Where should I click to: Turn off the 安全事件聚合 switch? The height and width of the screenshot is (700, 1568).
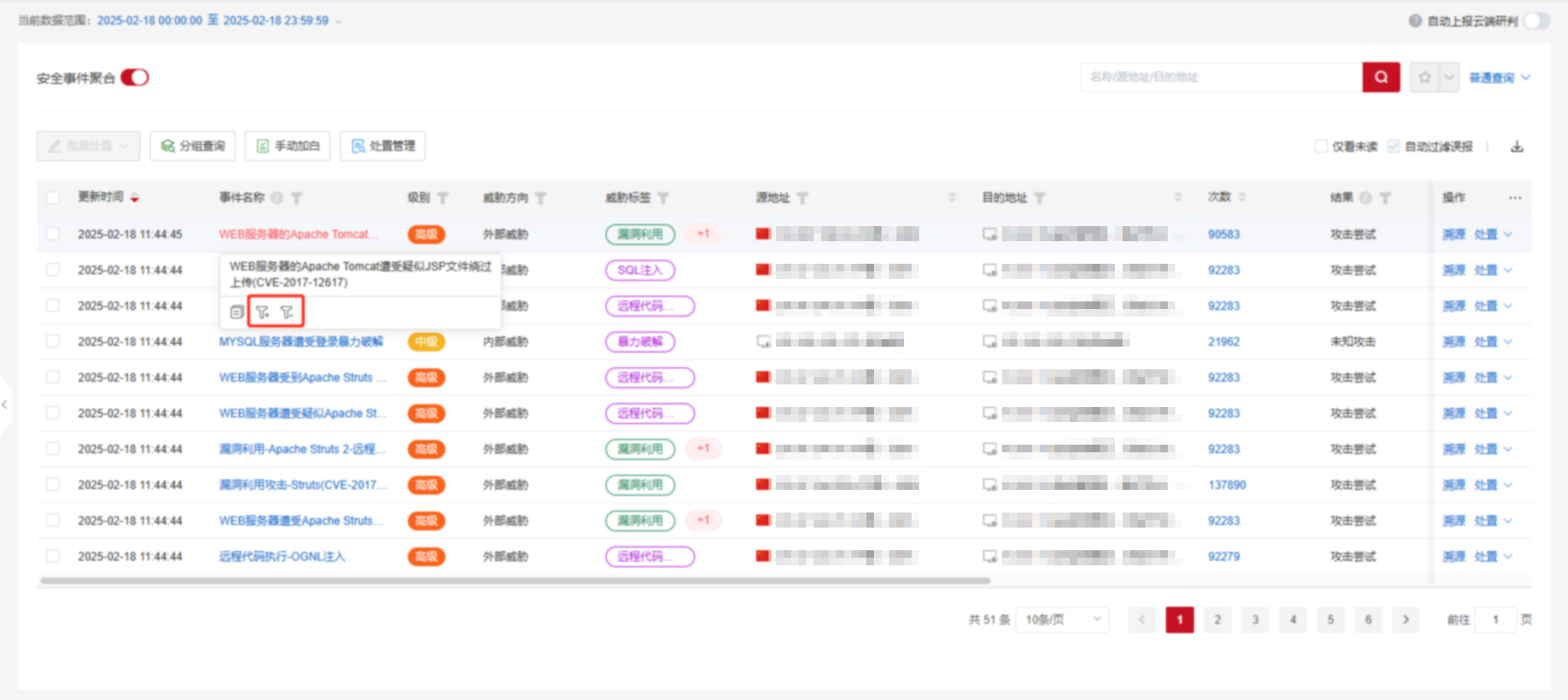(135, 77)
